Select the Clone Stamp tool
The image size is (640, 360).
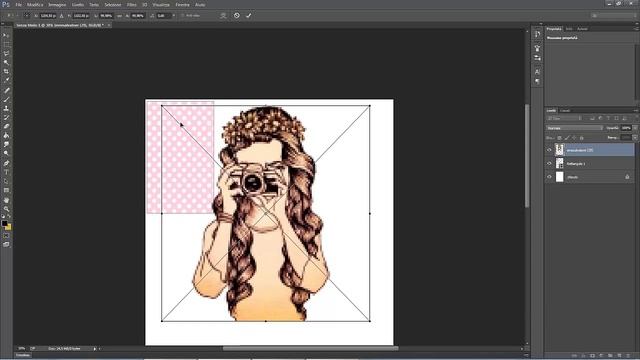point(6,108)
